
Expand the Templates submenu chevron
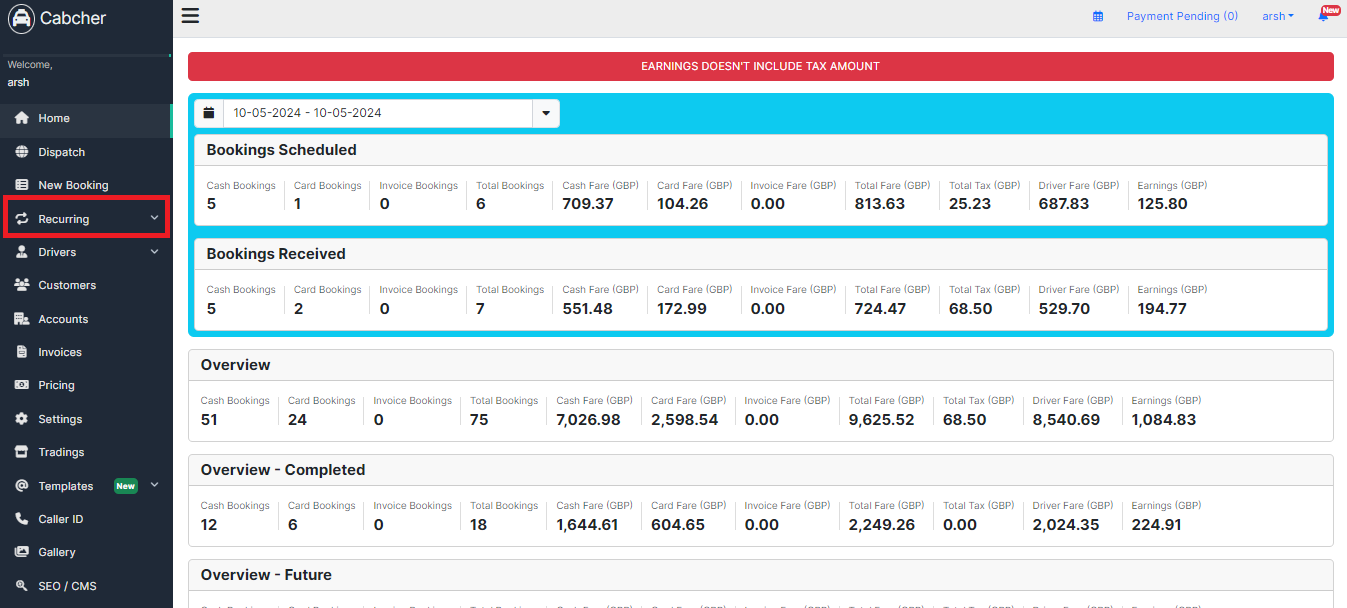(154, 485)
